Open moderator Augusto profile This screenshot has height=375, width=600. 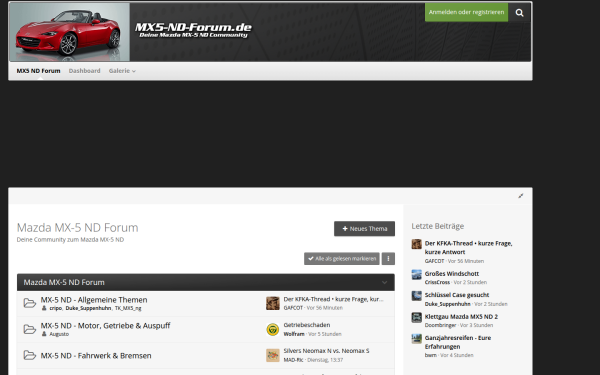(x=59, y=334)
